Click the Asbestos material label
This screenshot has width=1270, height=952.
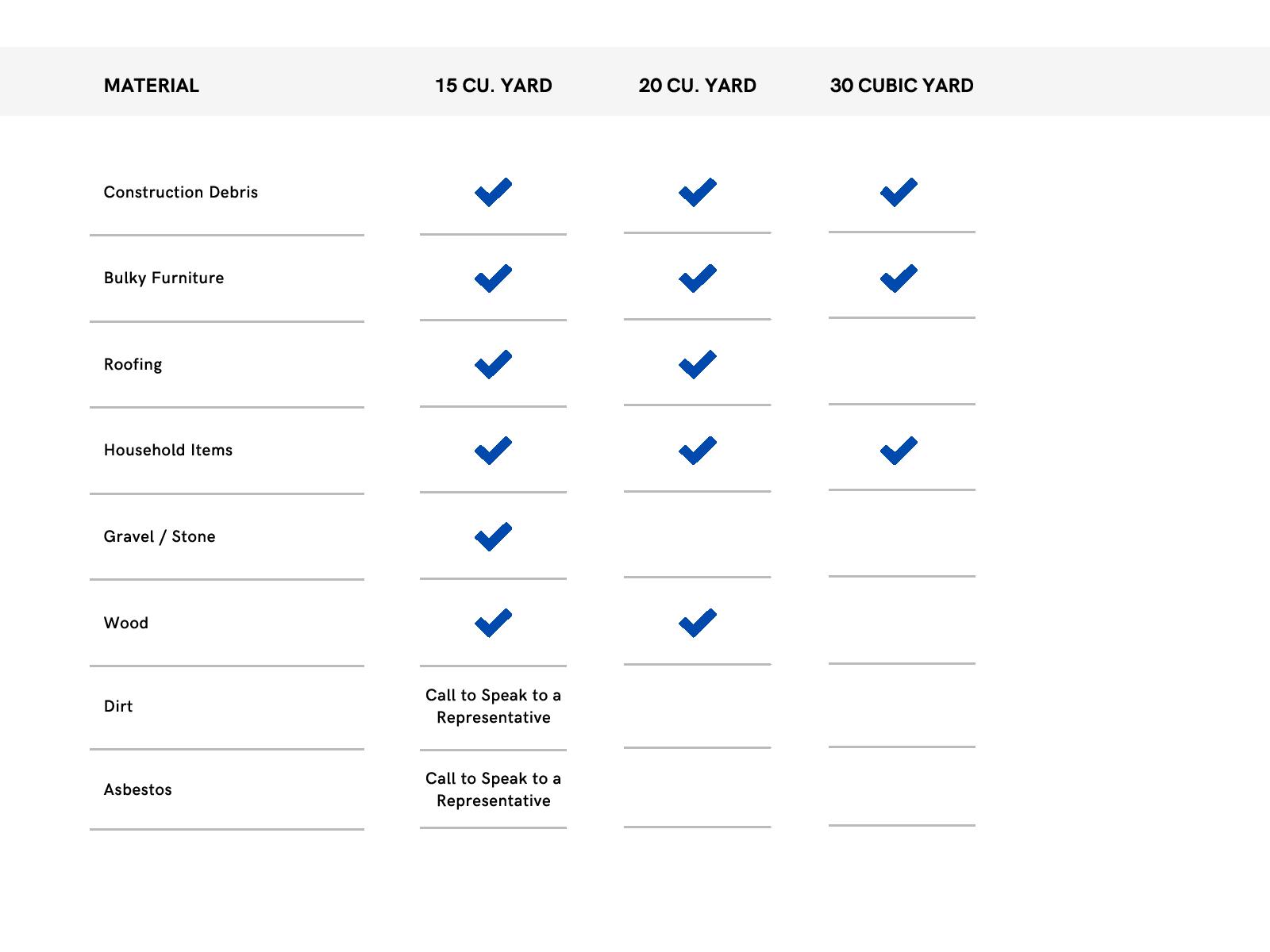click(138, 789)
